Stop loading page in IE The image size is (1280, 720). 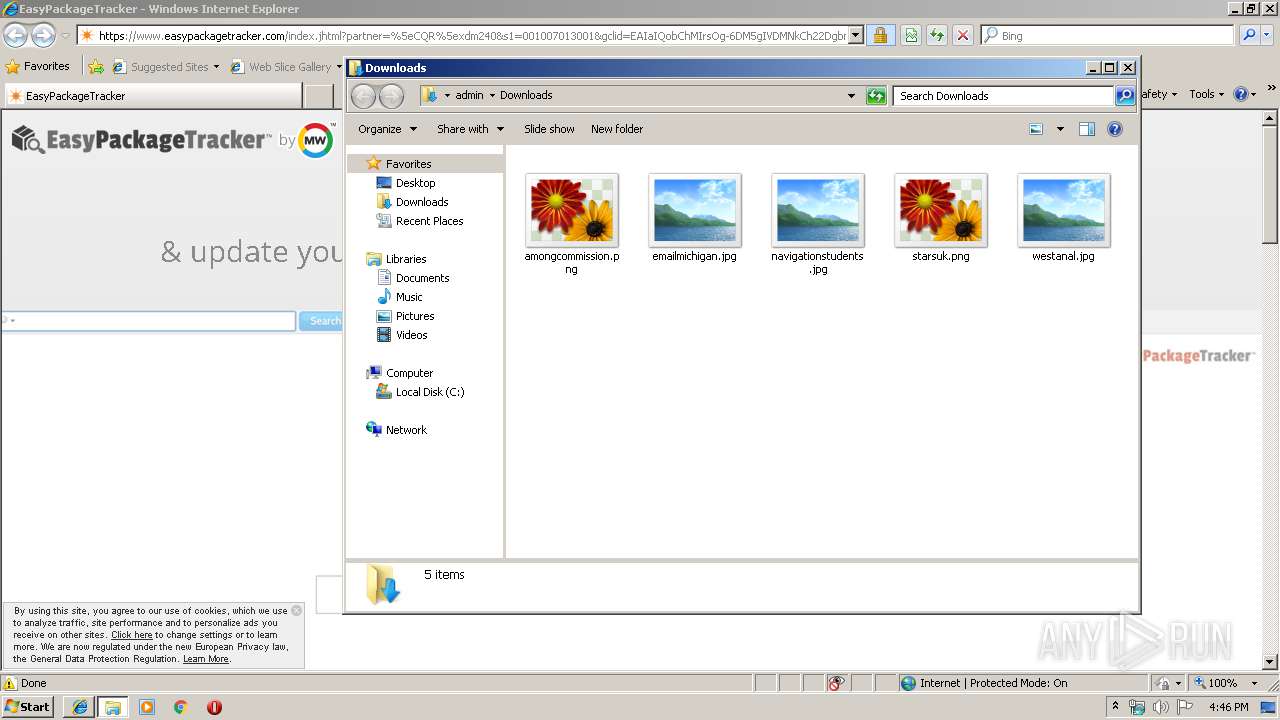click(962, 36)
